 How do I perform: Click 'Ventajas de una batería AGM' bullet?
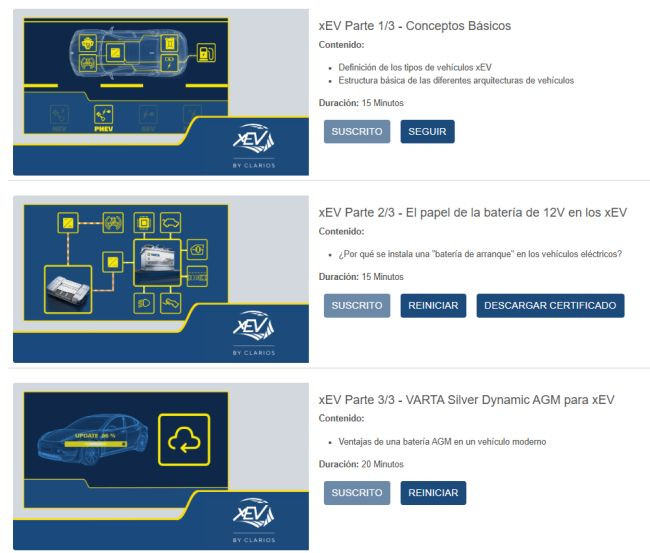point(442,441)
